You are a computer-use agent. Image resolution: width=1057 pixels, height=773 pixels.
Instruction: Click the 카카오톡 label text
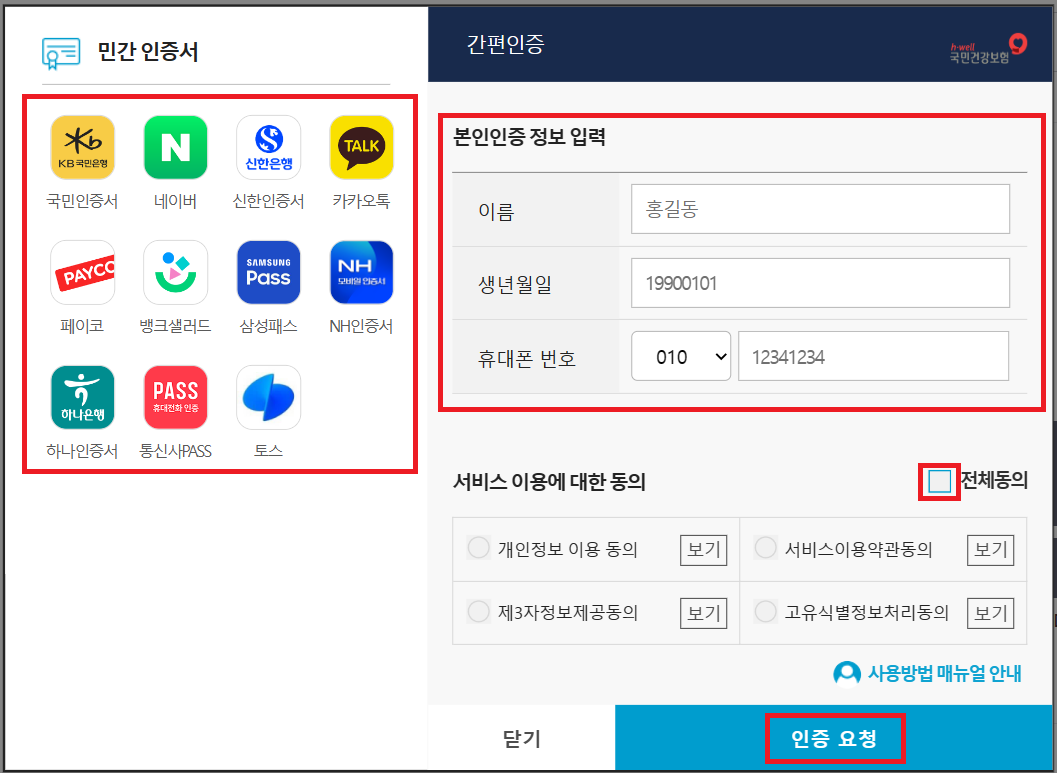click(x=361, y=201)
